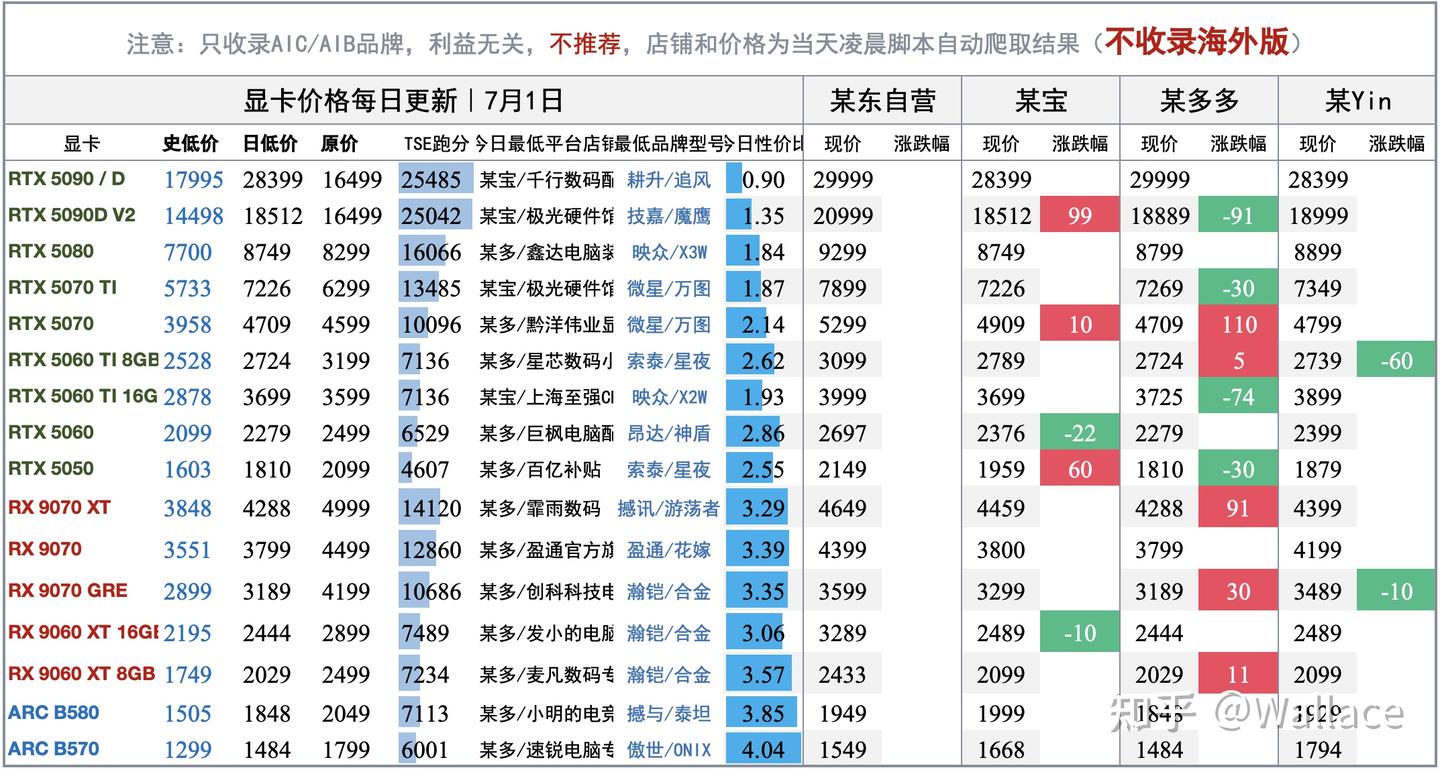Select the 'RTX 5090D V2' row label
Screen dimensions: 1440x770
pos(72,215)
